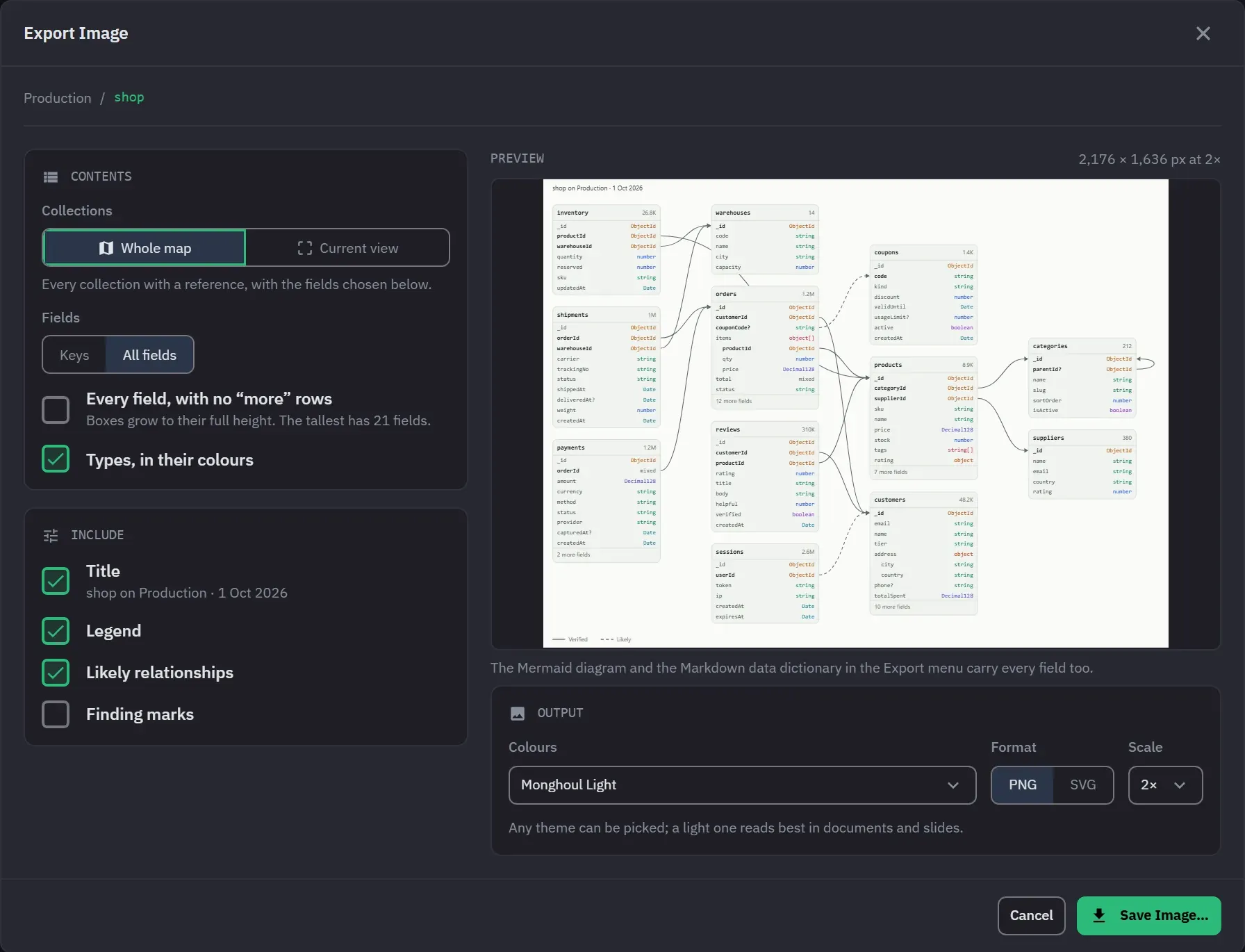Click the categories collection in preview
The image size is (1245, 952).
coord(1082,378)
